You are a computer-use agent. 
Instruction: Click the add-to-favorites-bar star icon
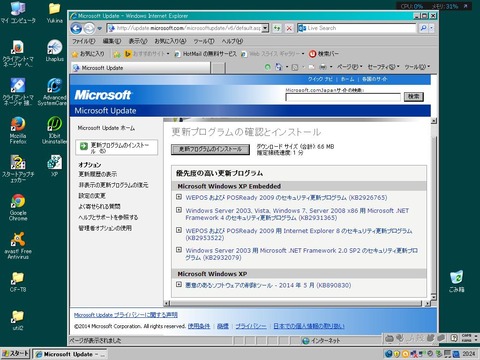tap(117, 54)
